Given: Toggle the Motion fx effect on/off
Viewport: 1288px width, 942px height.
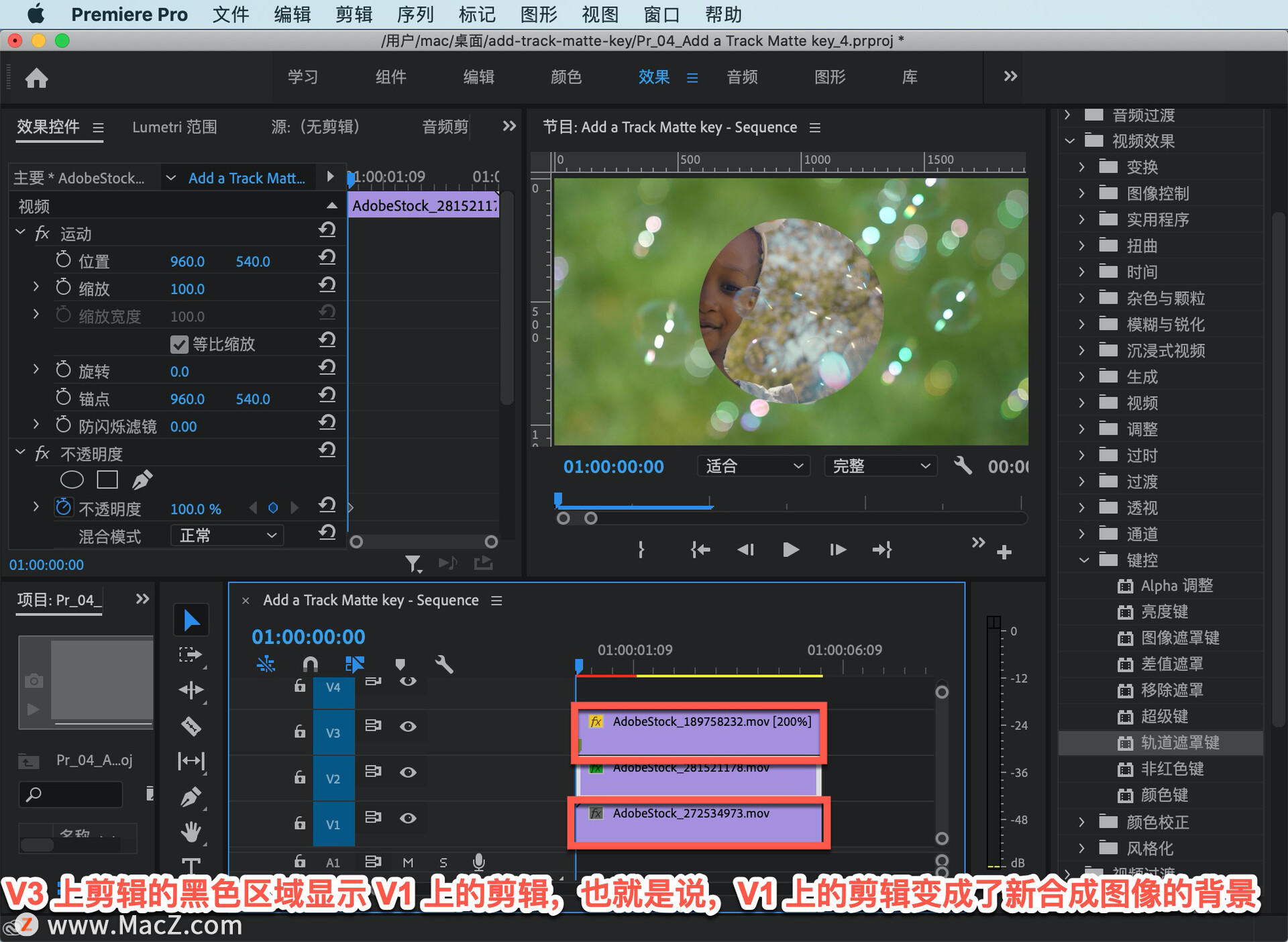Looking at the screenshot, I should click(42, 233).
